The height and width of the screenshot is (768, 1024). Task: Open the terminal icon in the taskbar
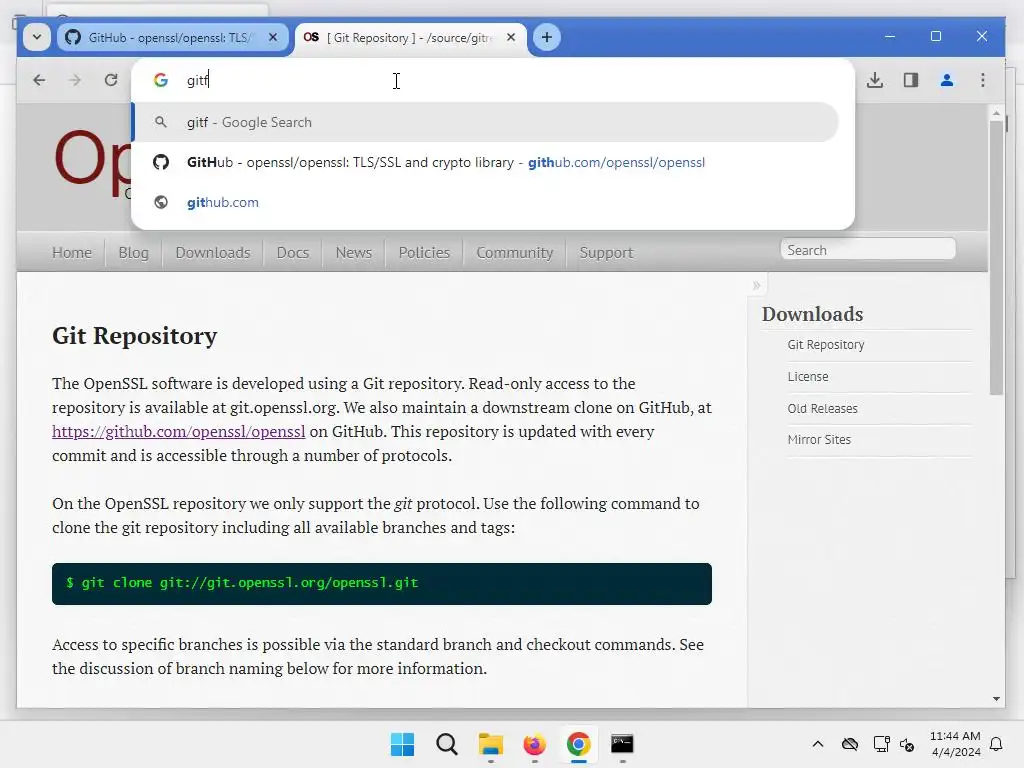[x=622, y=744]
